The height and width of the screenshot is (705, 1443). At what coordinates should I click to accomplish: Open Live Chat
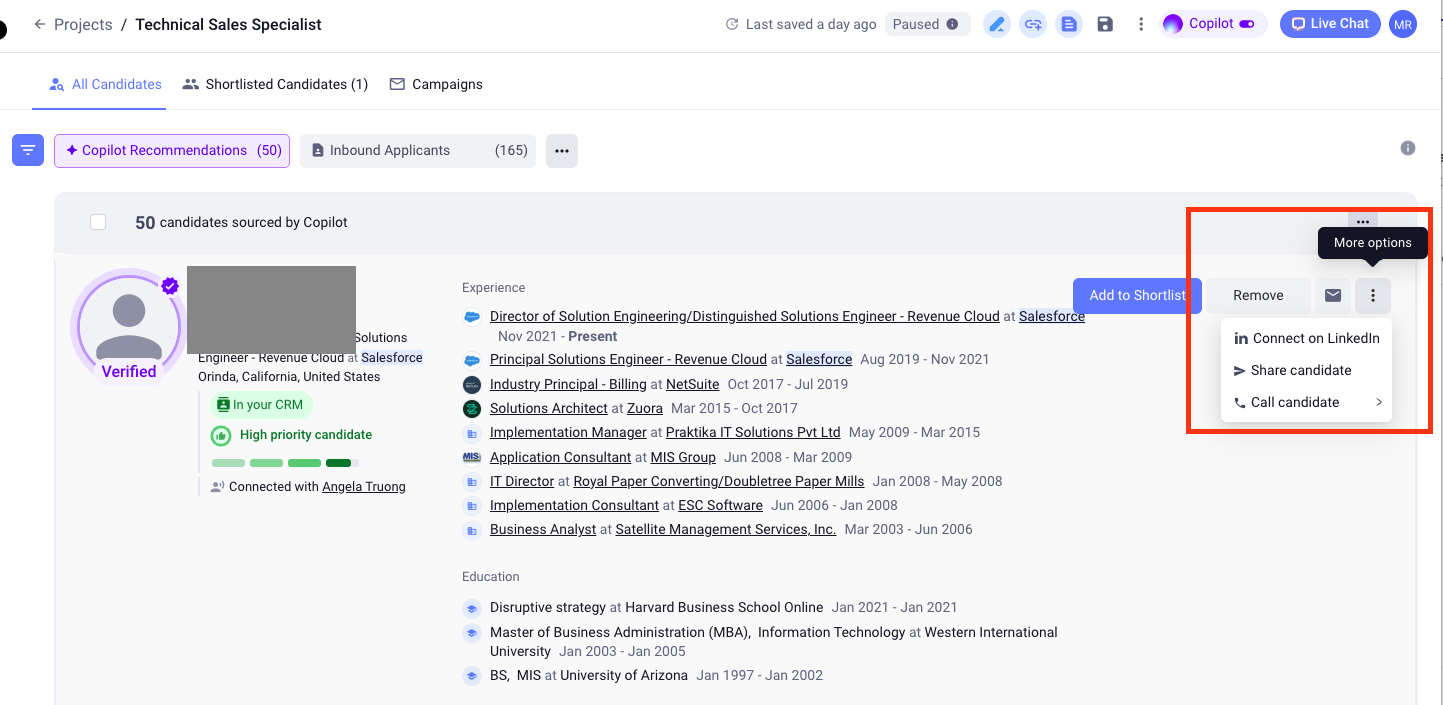click(1330, 24)
